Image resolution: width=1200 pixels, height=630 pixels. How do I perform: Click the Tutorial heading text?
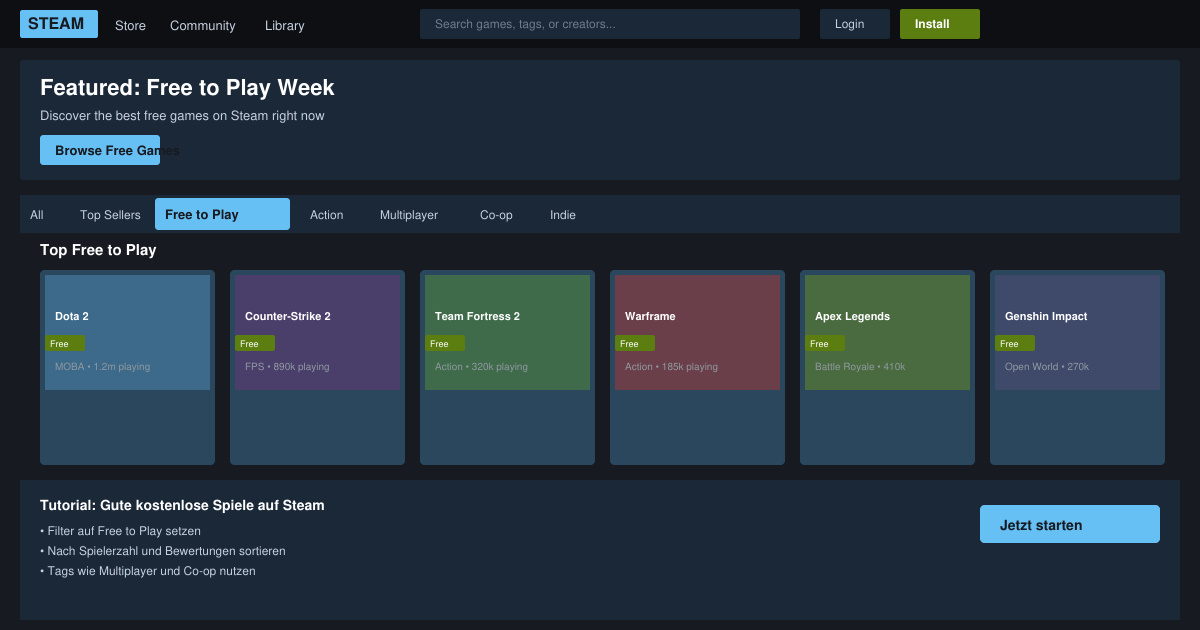[x=182, y=505]
